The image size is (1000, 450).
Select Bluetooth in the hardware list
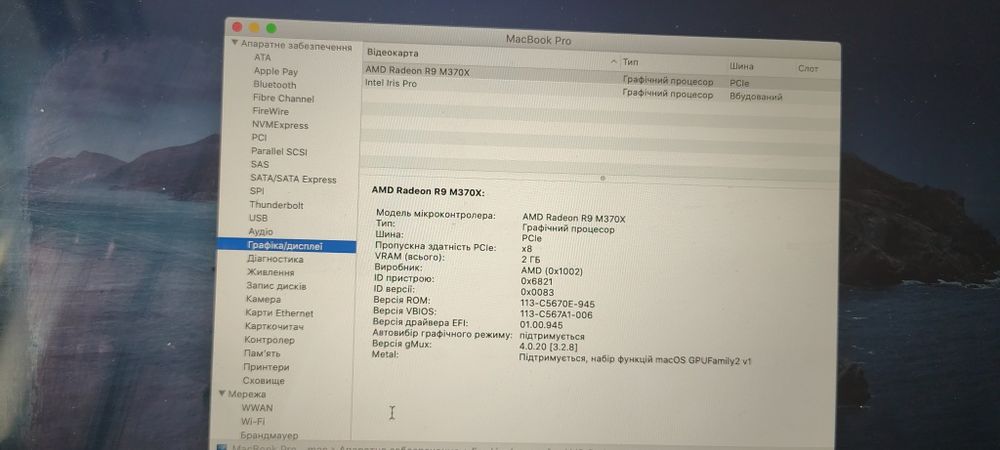point(275,85)
